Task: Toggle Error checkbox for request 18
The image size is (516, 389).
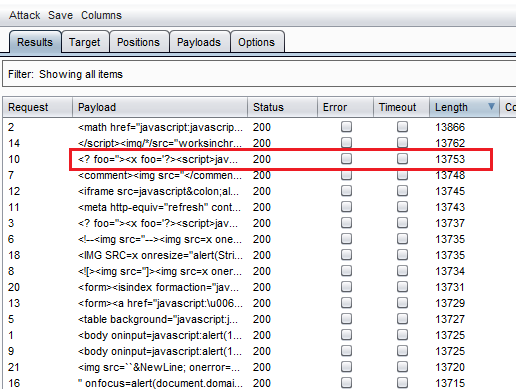Action: (x=346, y=255)
